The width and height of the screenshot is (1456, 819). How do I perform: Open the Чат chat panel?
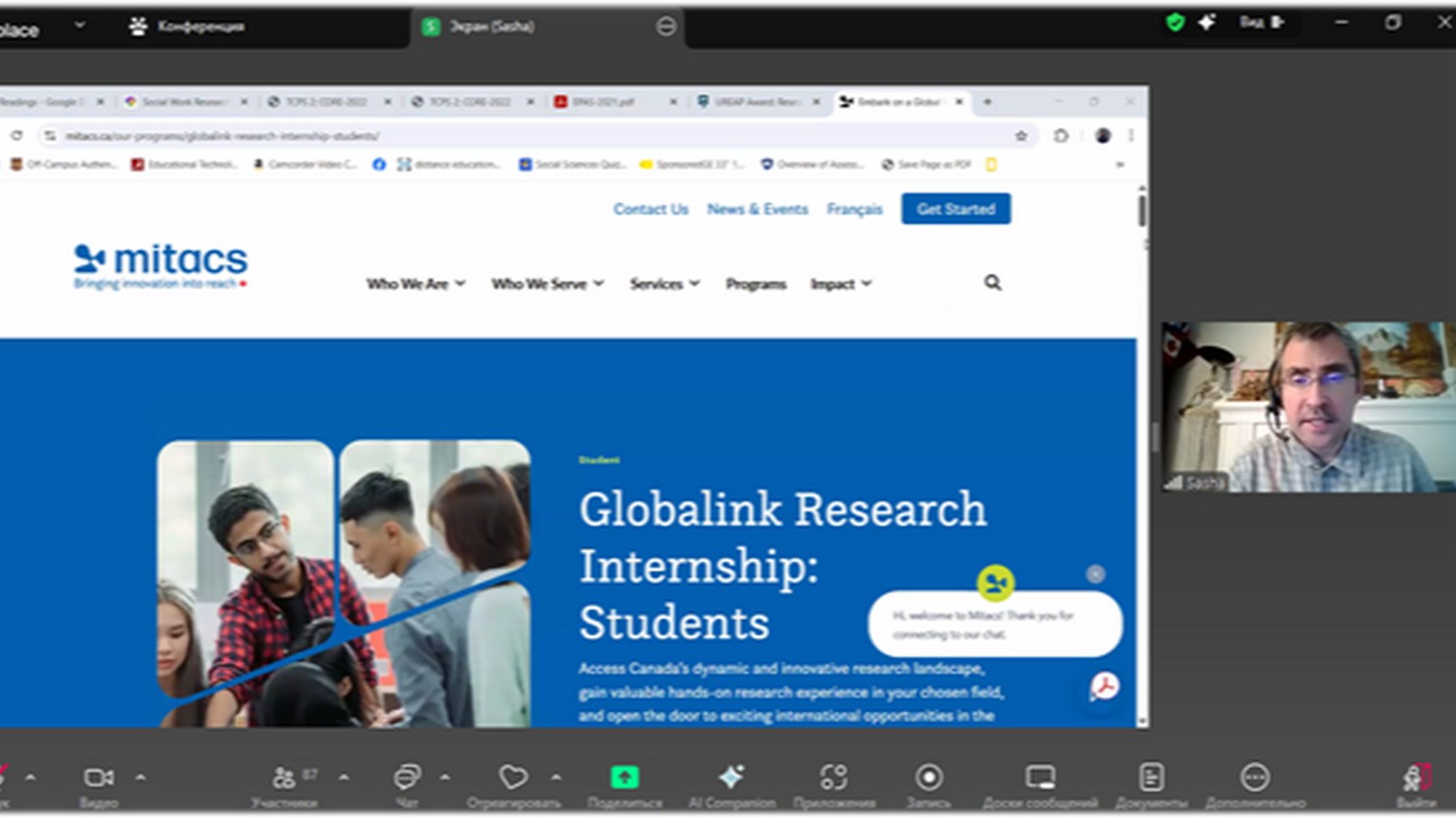[x=407, y=778]
